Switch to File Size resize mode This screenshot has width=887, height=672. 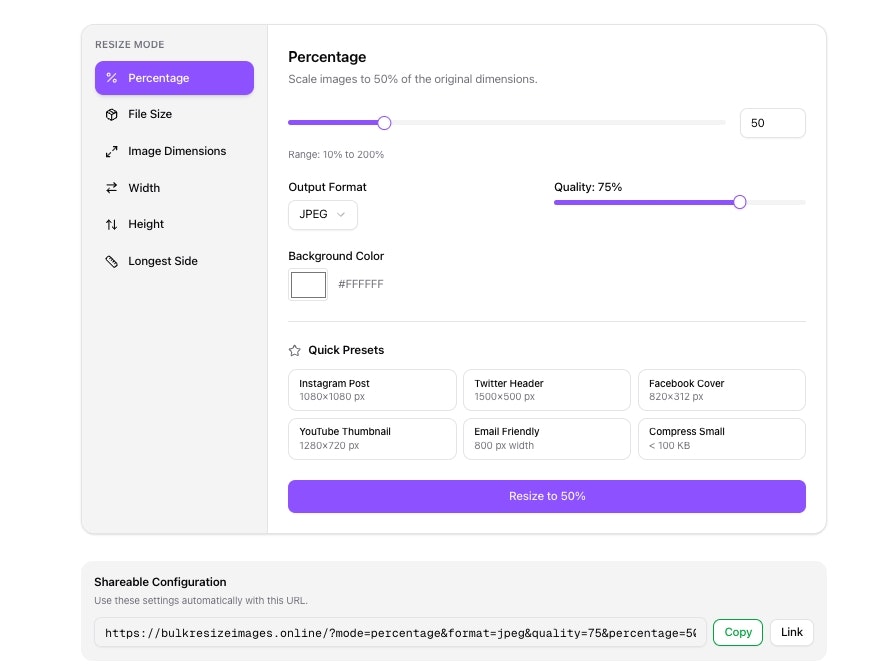point(150,115)
